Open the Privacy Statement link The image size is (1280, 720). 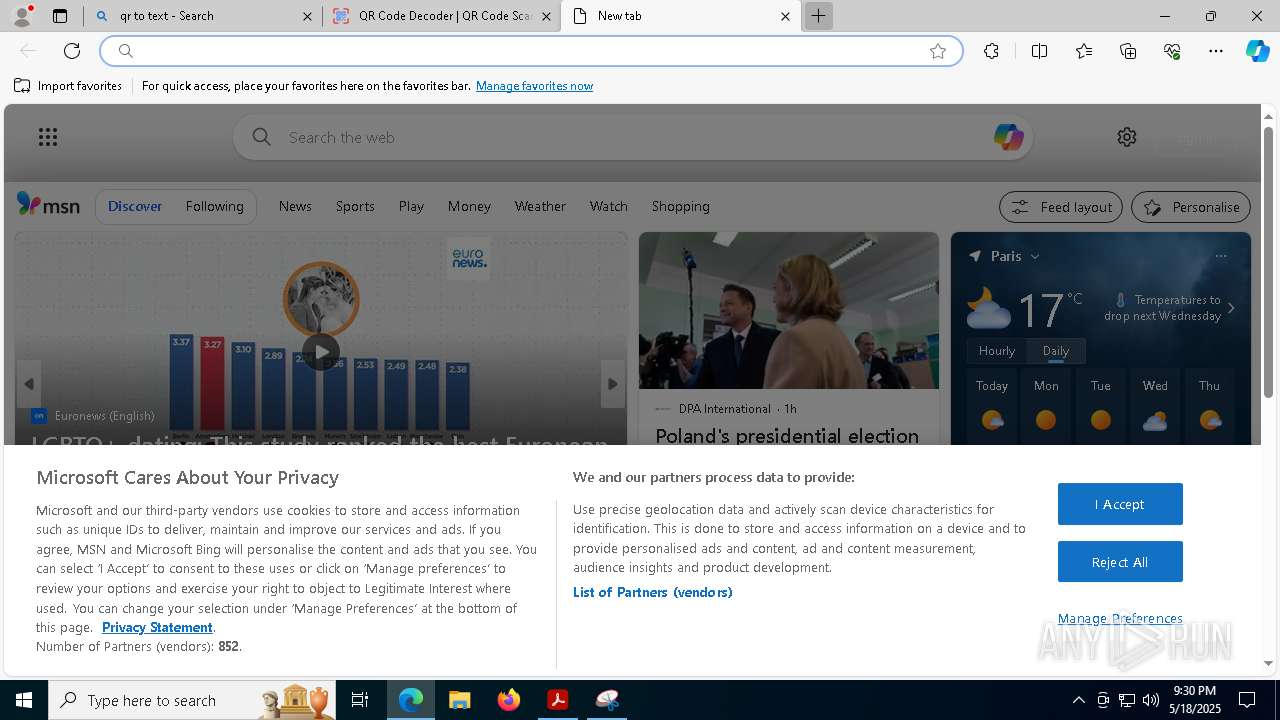[157, 627]
